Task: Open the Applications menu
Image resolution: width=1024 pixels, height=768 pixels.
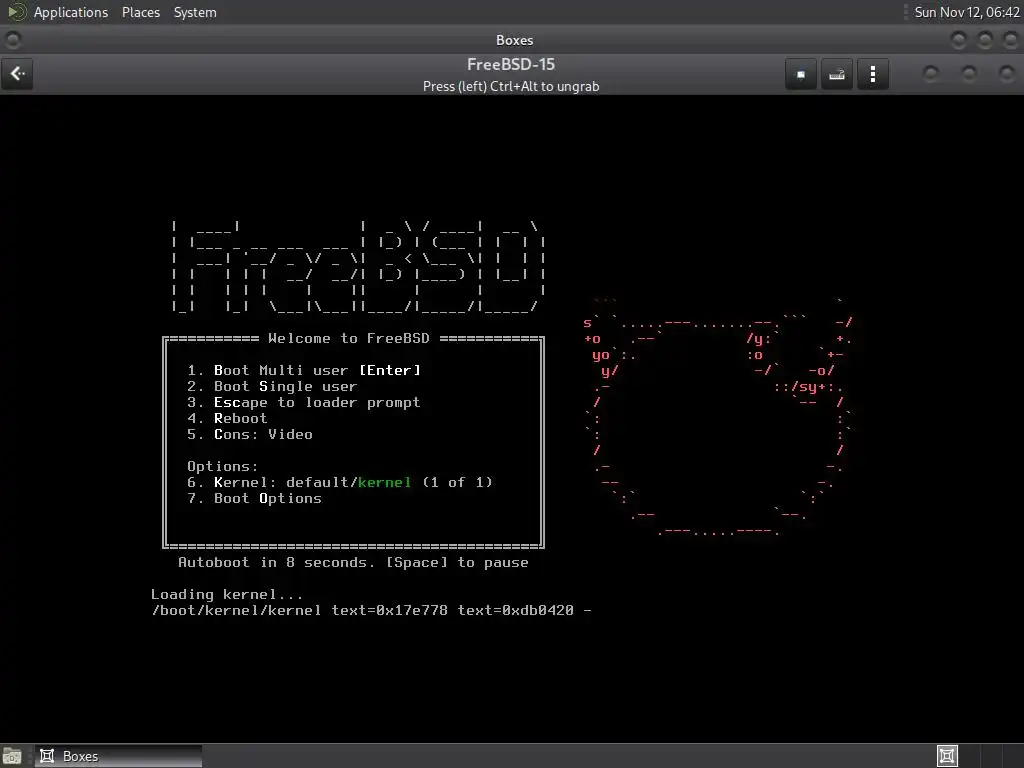Action: coord(71,12)
